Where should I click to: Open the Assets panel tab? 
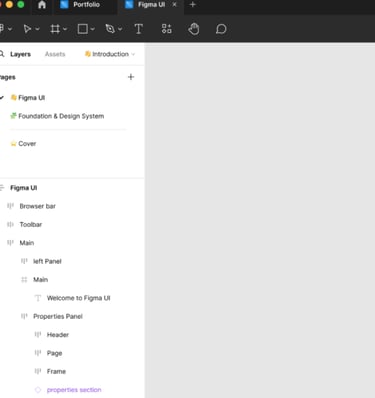pos(55,54)
